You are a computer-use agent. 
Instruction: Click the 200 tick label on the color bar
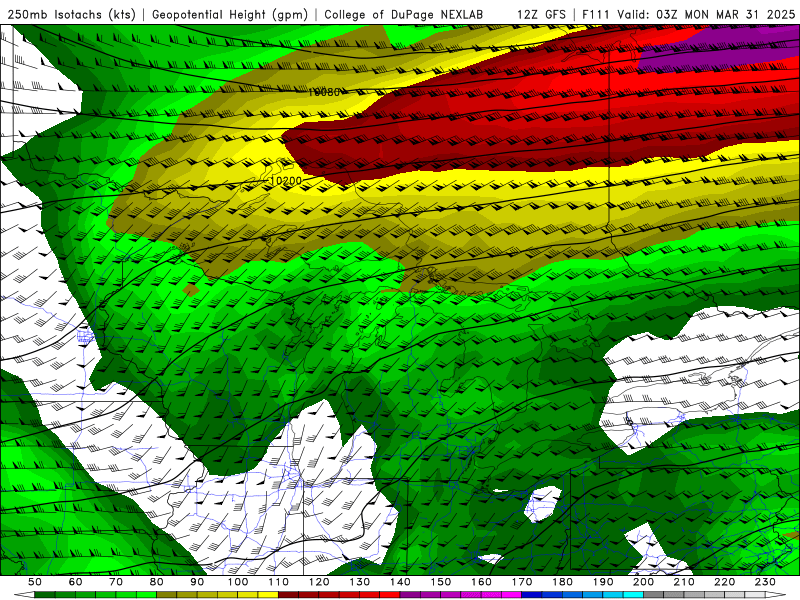[643, 582]
